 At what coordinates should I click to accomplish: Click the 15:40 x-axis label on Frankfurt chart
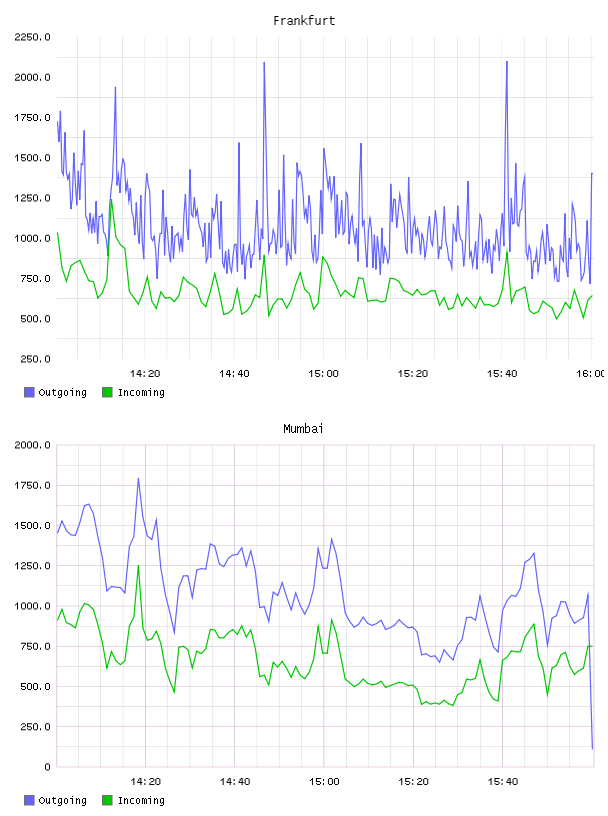click(502, 374)
